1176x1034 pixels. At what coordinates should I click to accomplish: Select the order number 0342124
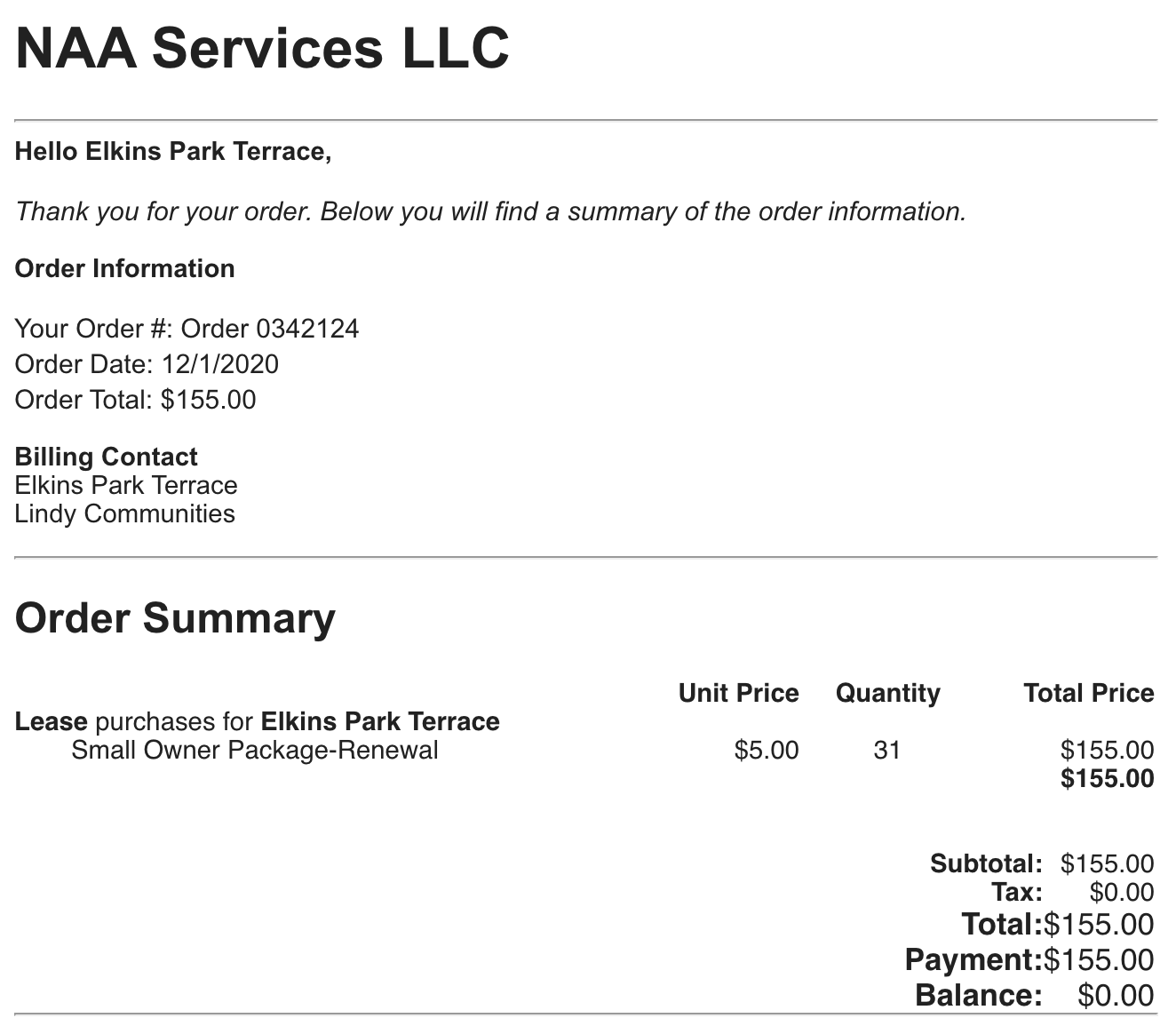pyautogui.click(x=307, y=329)
